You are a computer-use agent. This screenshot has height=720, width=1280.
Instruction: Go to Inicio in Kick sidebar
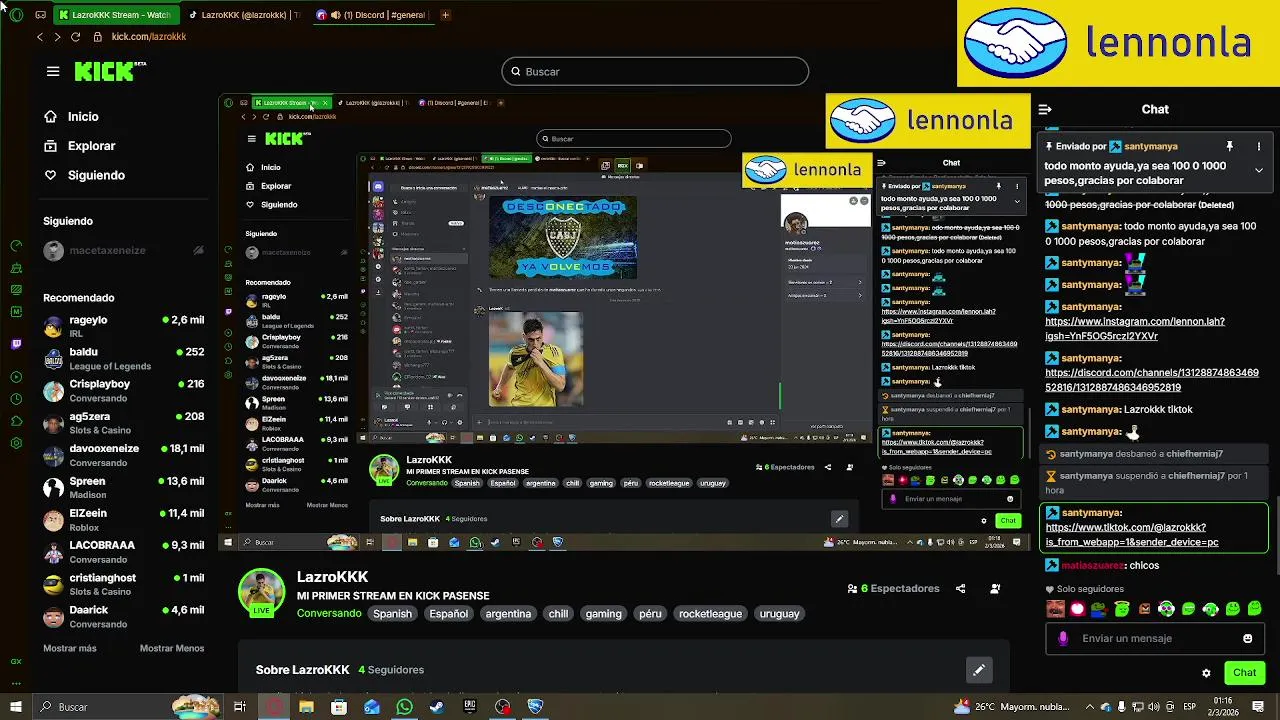[72, 117]
